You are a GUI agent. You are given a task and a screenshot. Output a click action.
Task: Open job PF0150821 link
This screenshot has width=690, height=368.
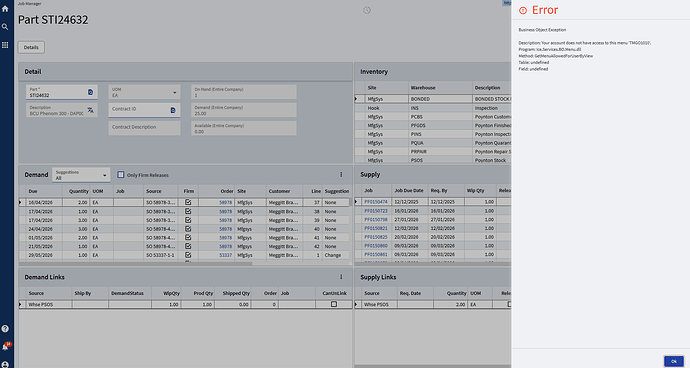[x=376, y=228]
